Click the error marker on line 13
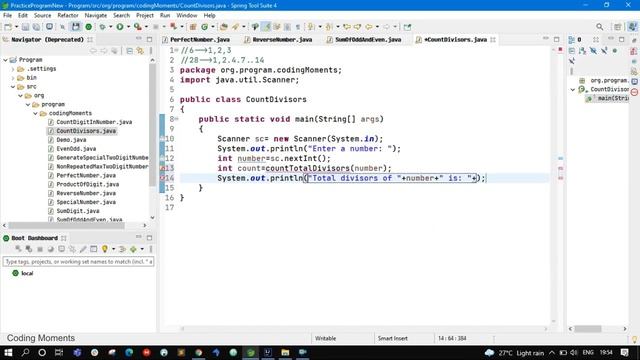Screen dimensions: 640x360 pyautogui.click(x=162, y=168)
